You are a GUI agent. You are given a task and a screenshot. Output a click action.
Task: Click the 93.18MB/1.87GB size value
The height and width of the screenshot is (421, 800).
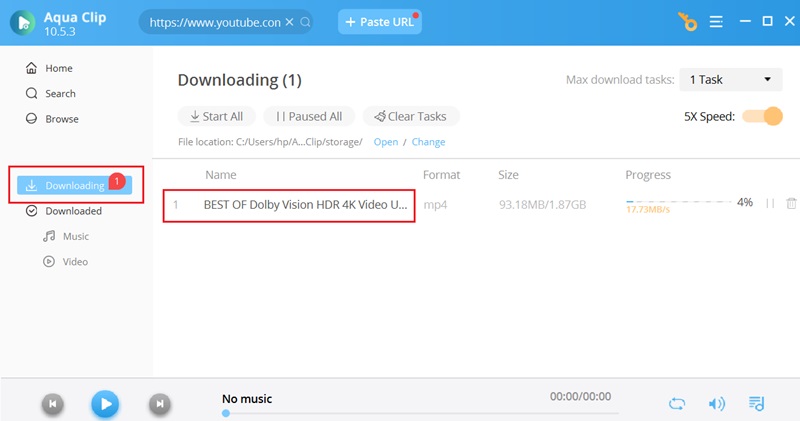pyautogui.click(x=542, y=205)
